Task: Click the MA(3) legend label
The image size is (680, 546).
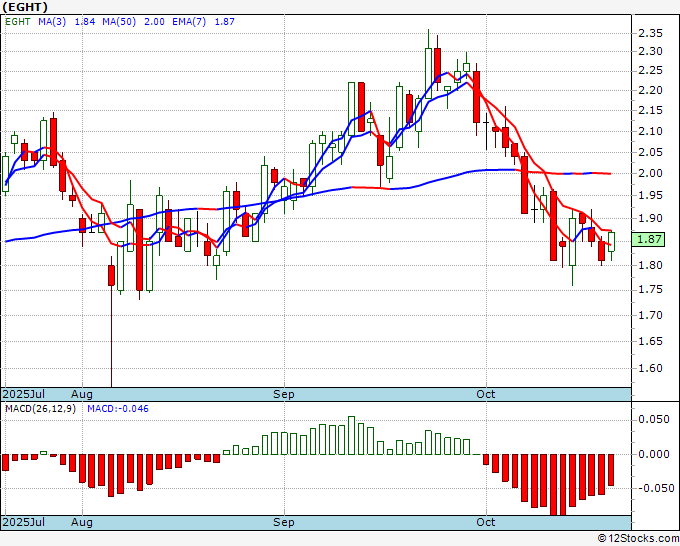Action: coord(52,22)
